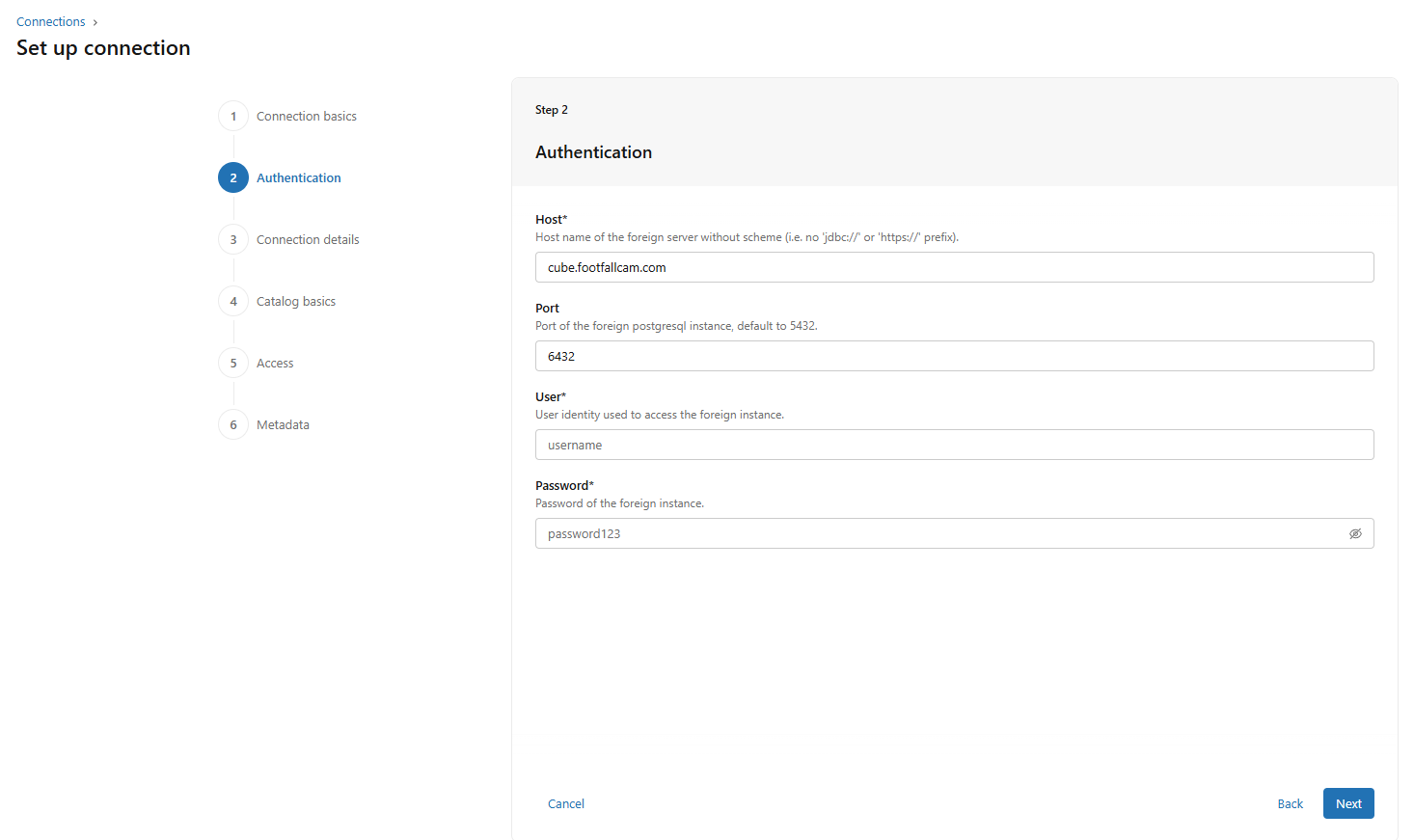Click the Authentication panel heading

pyautogui.click(x=593, y=152)
